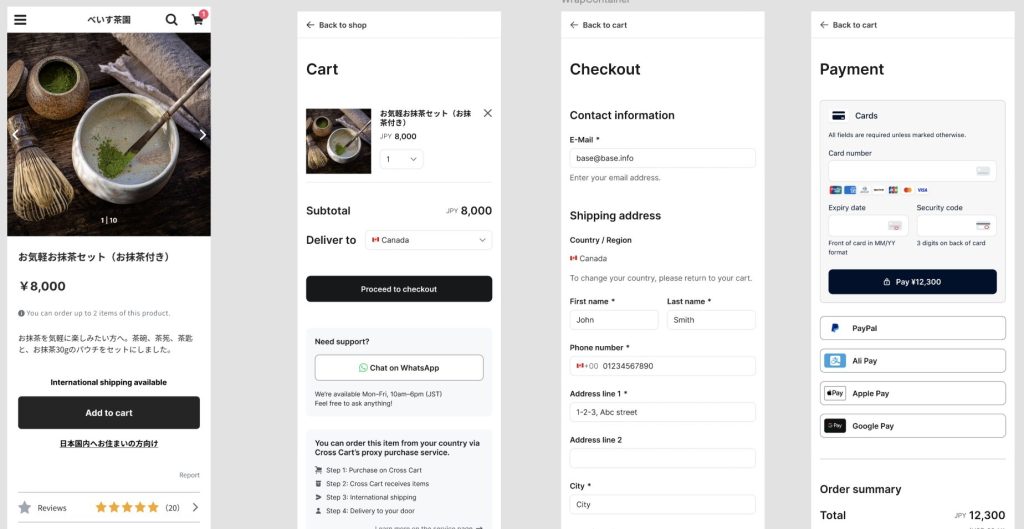Open the shopping cart icon
Viewport: 1024px width, 529px height.
(x=198, y=20)
